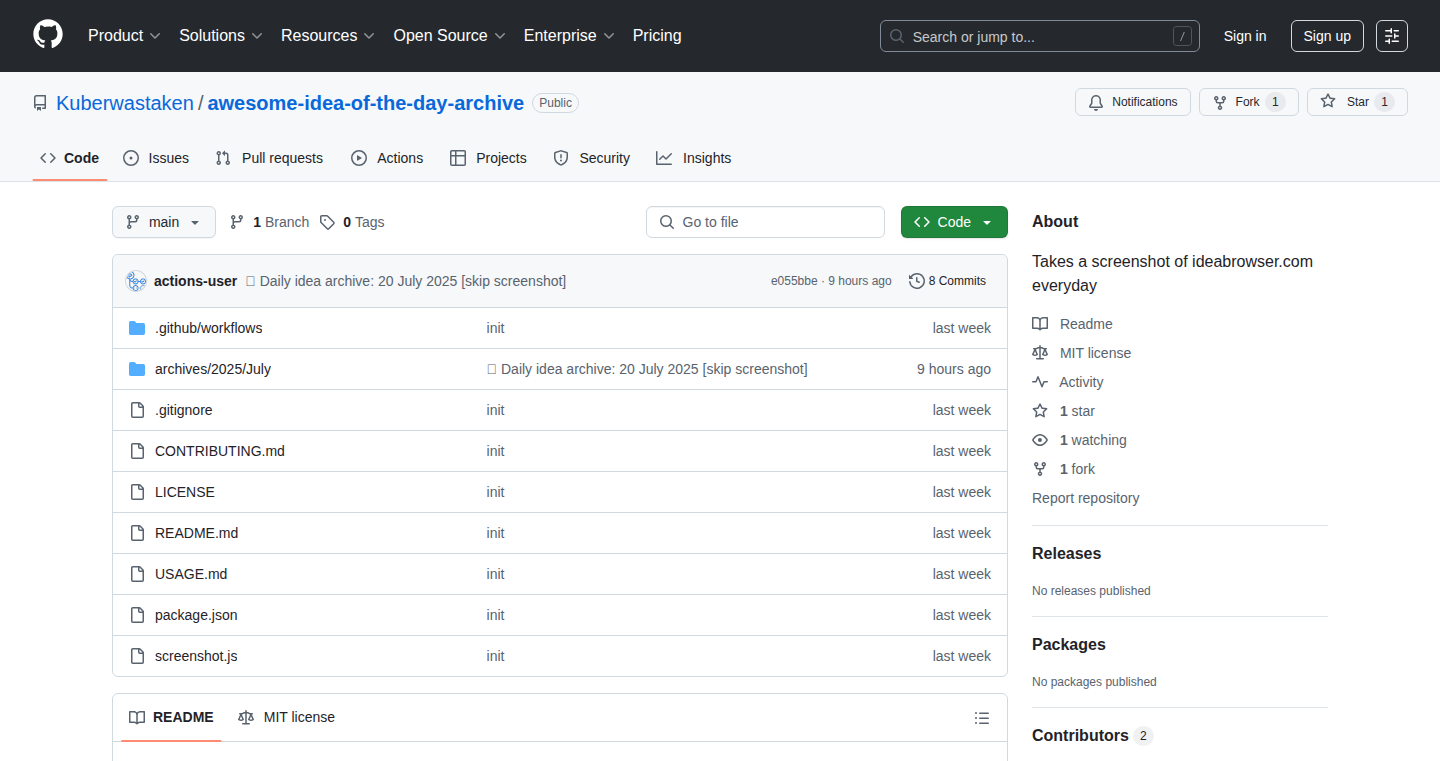Click the Sign in link
1440x761 pixels.
[1245, 36]
